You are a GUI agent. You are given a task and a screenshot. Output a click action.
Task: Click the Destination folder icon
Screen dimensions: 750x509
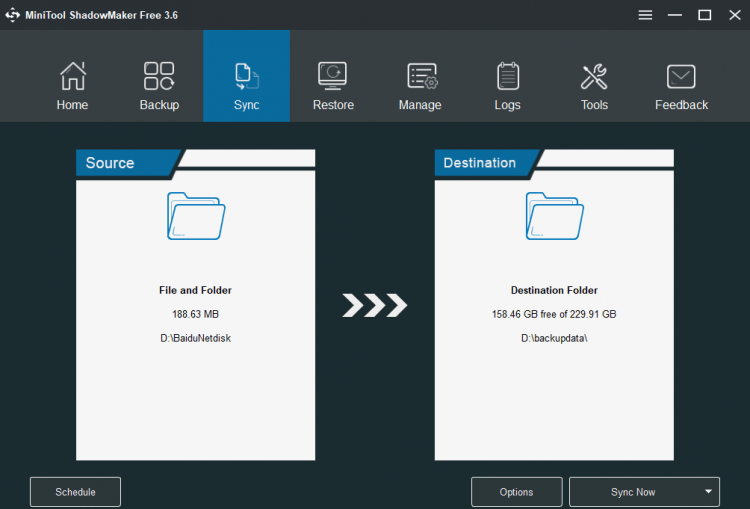554,216
